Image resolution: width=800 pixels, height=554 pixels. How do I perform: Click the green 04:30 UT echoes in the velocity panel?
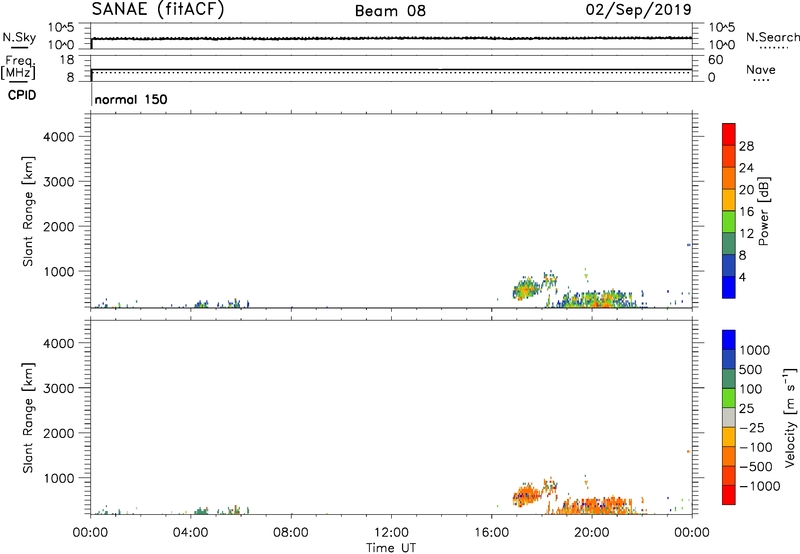(202, 510)
